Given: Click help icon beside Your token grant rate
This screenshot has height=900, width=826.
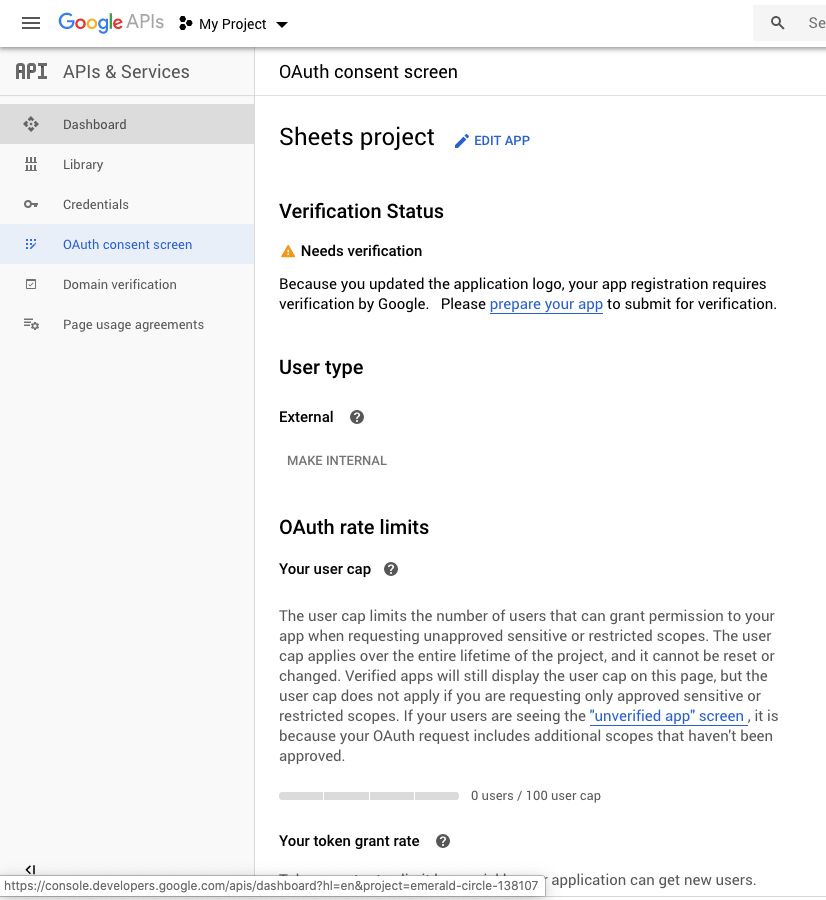Looking at the screenshot, I should tap(443, 841).
